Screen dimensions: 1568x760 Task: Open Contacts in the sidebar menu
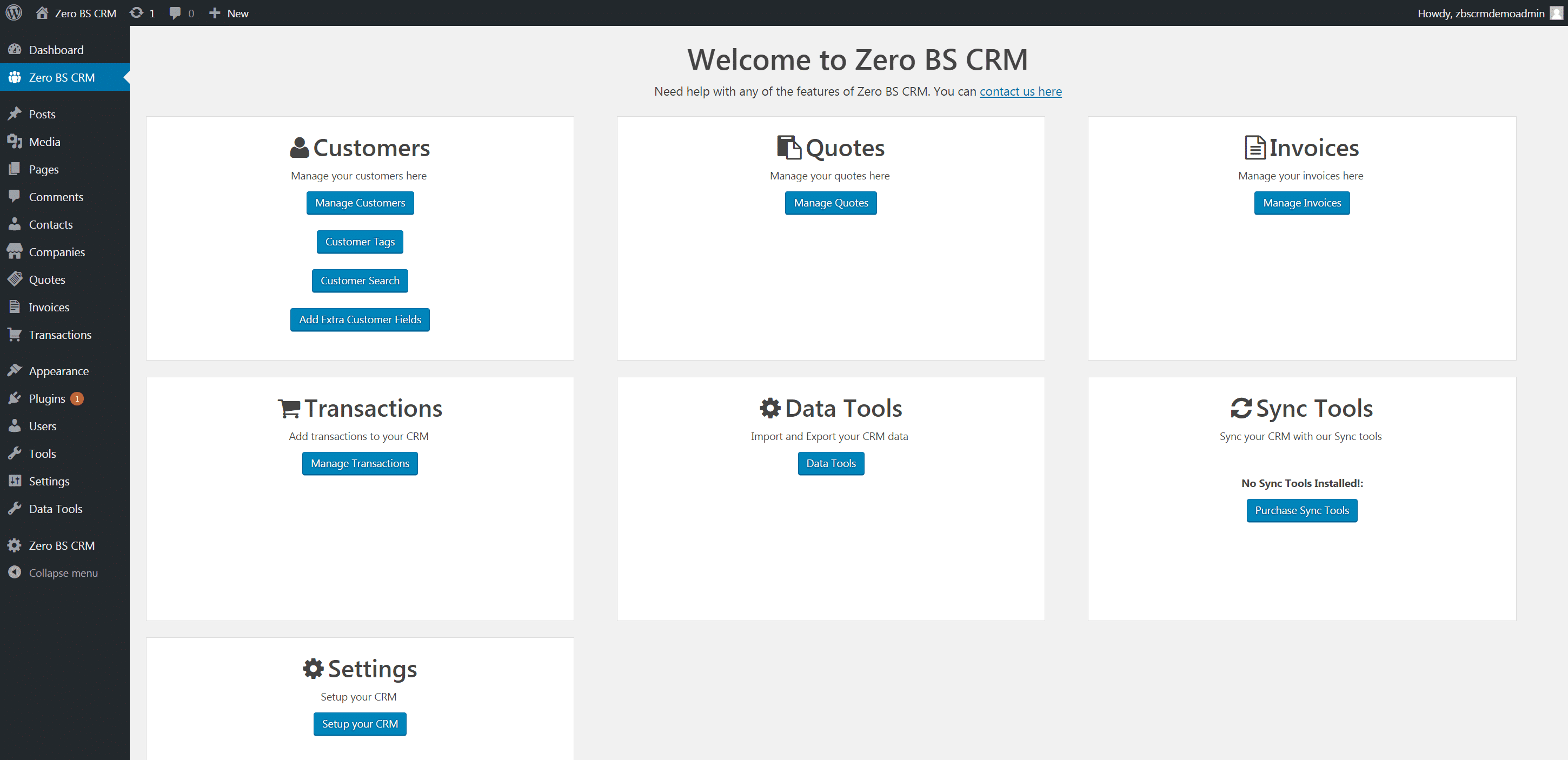point(50,224)
